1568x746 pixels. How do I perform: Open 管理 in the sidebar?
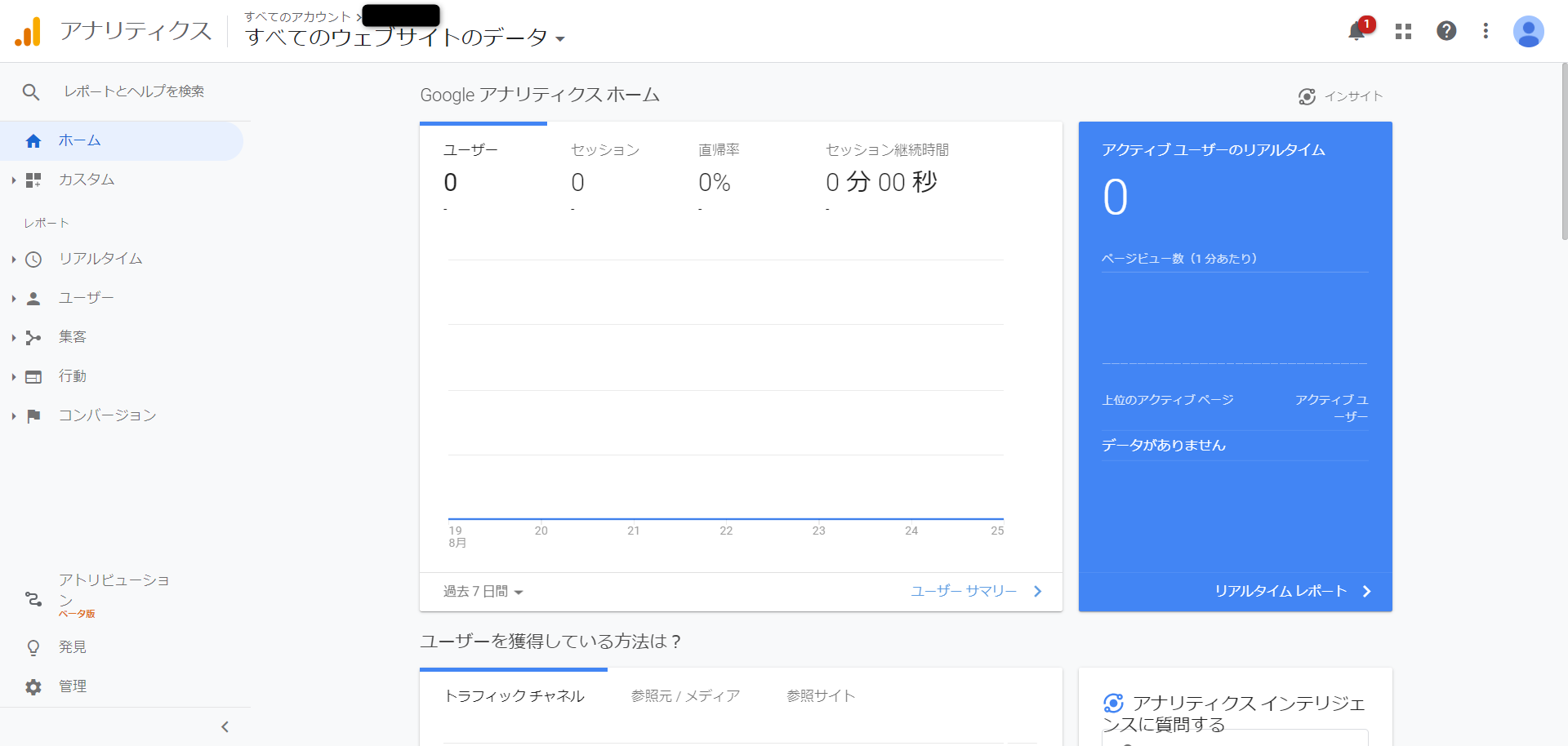(122, 686)
